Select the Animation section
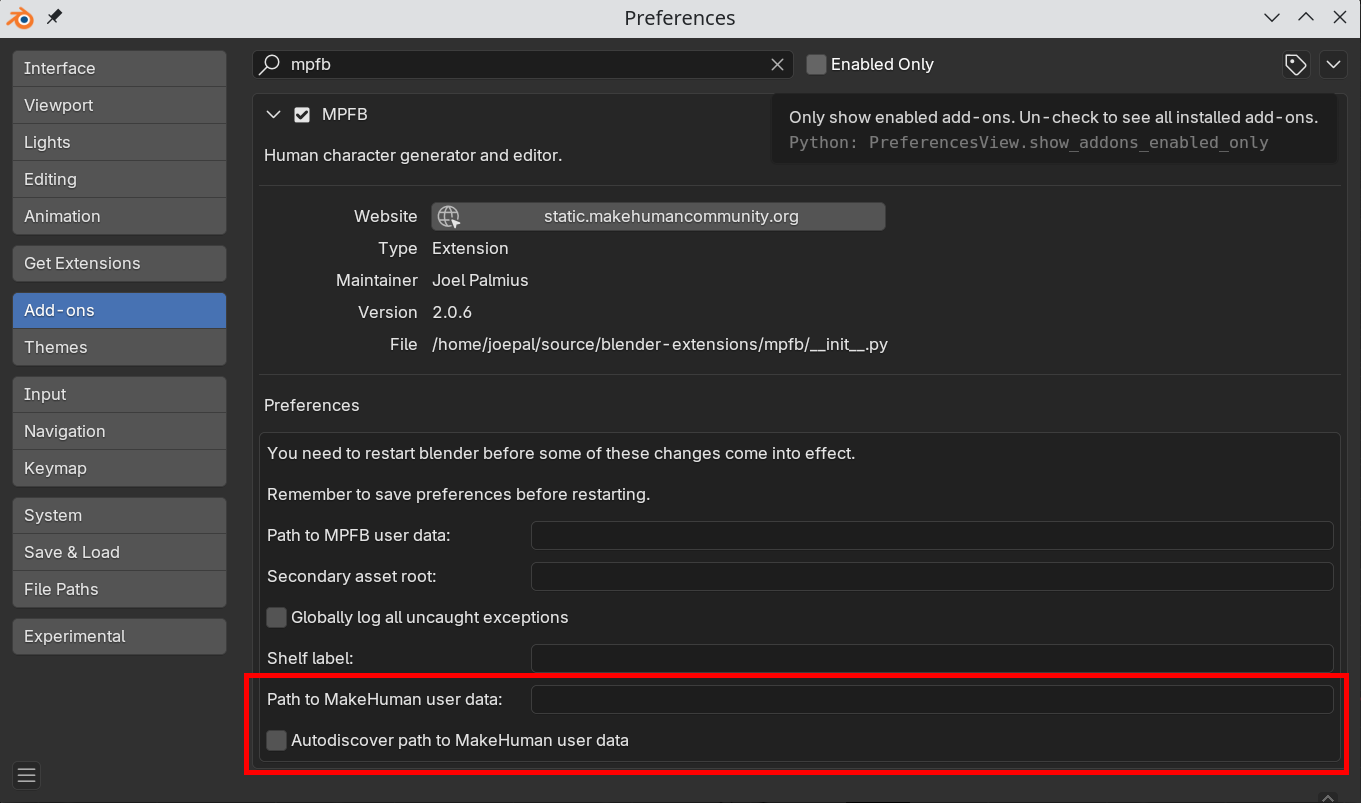Viewport: 1361px width, 803px height. (x=119, y=216)
